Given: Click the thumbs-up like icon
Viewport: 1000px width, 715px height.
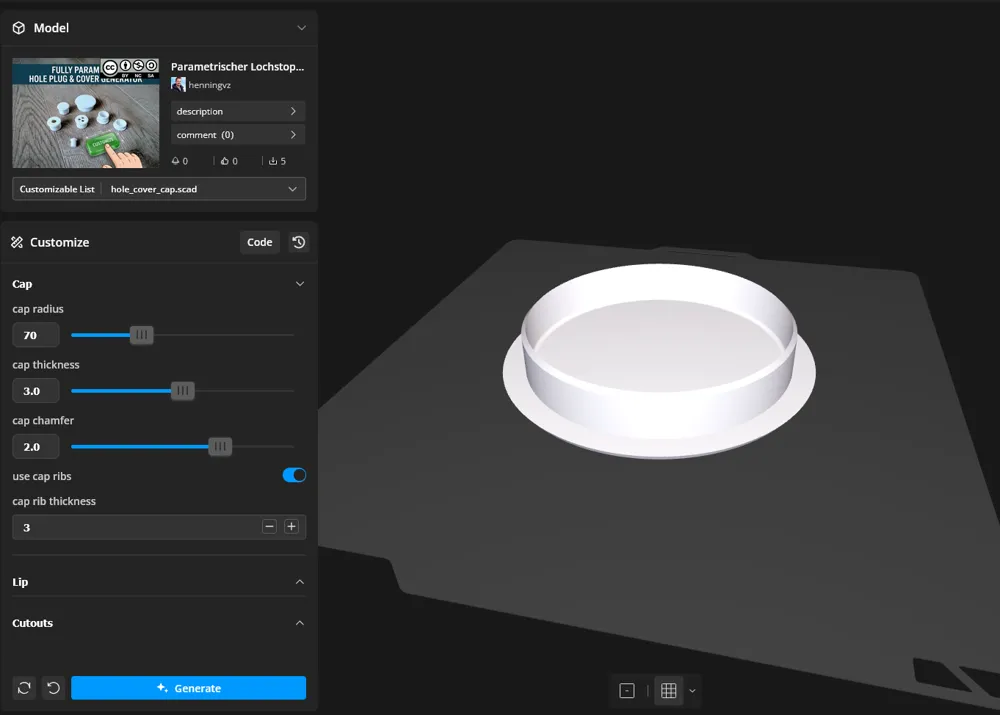Looking at the screenshot, I should tap(224, 161).
